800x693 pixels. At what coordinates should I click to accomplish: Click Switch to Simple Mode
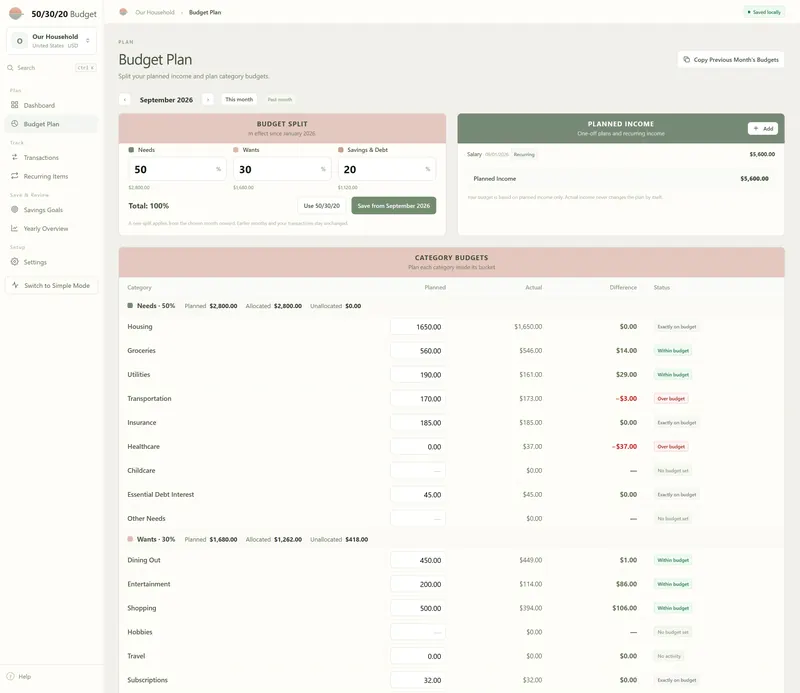(52, 286)
